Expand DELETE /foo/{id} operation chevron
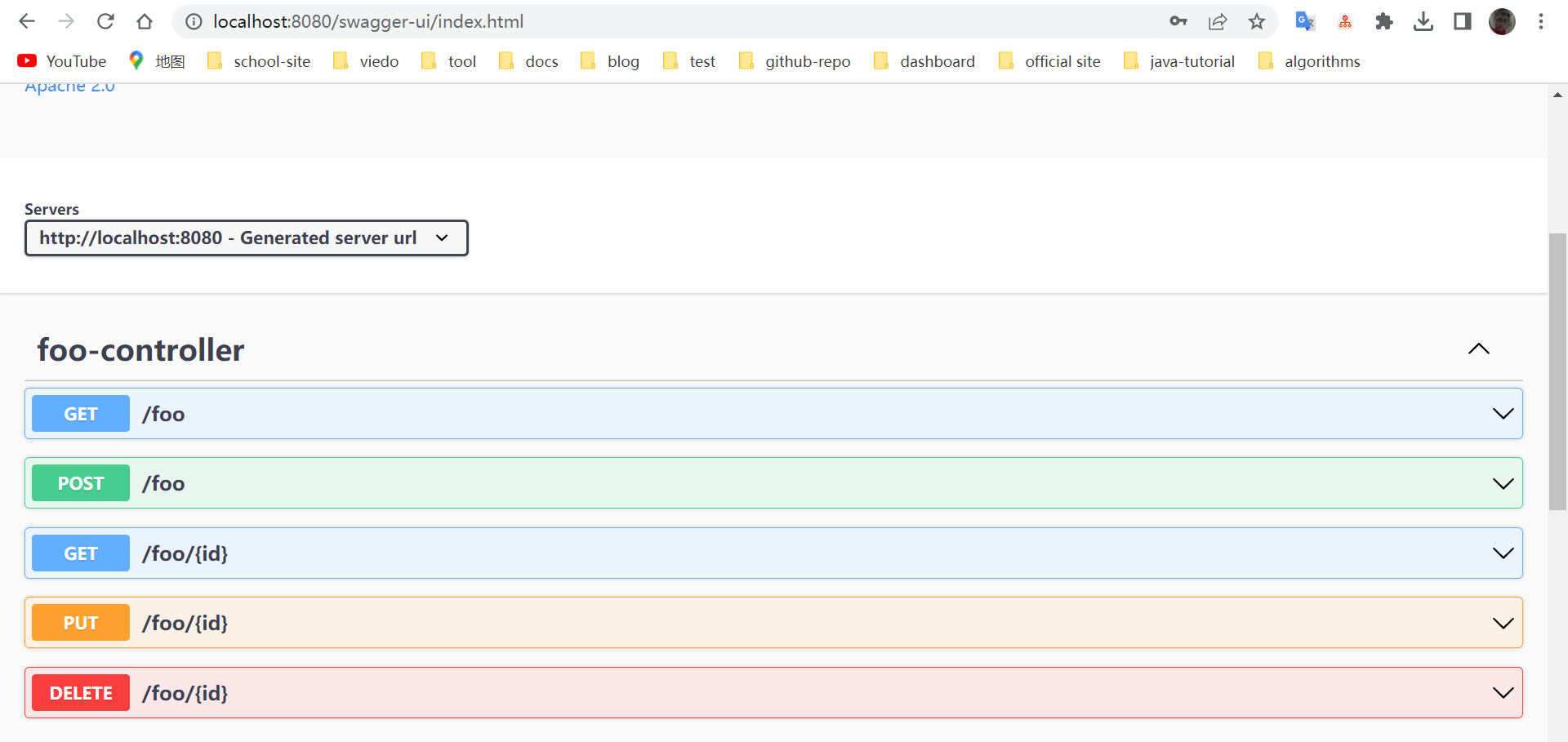The image size is (1568, 742). (1503, 693)
